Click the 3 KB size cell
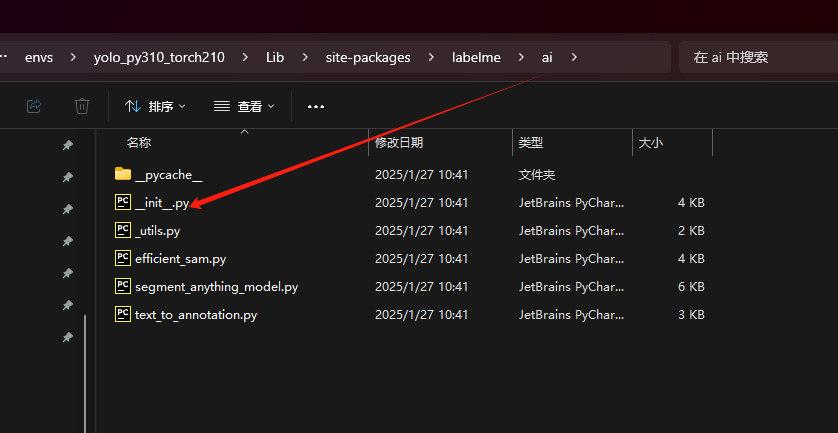Screen dimensions: 838x433 (691, 315)
